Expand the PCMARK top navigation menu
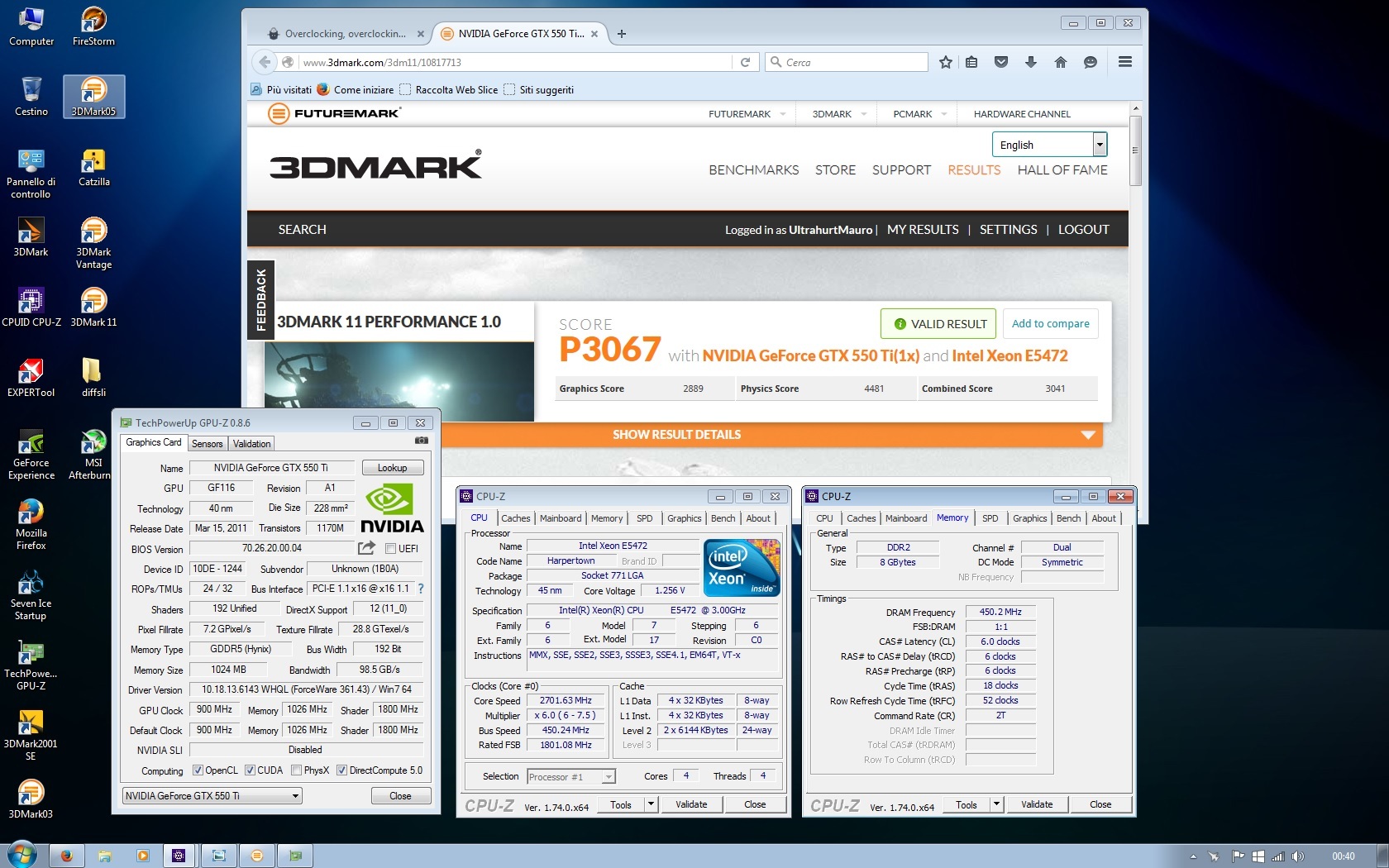 pos(919,114)
